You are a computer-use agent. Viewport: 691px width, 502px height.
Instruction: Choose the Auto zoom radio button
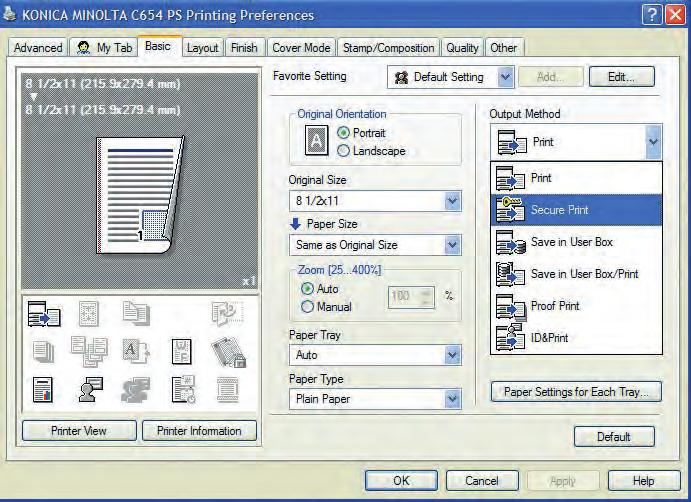click(x=307, y=289)
